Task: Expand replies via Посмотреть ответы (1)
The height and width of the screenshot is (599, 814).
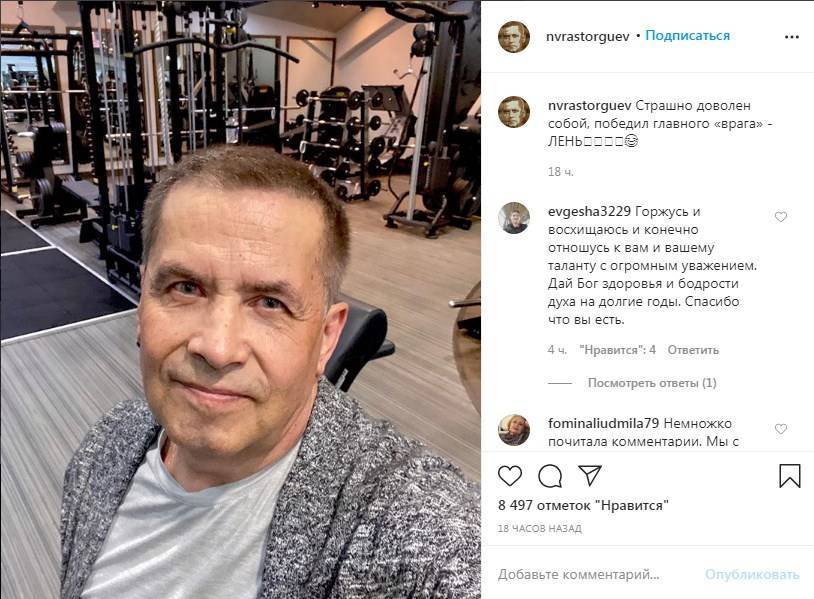Action: pyautogui.click(x=652, y=383)
